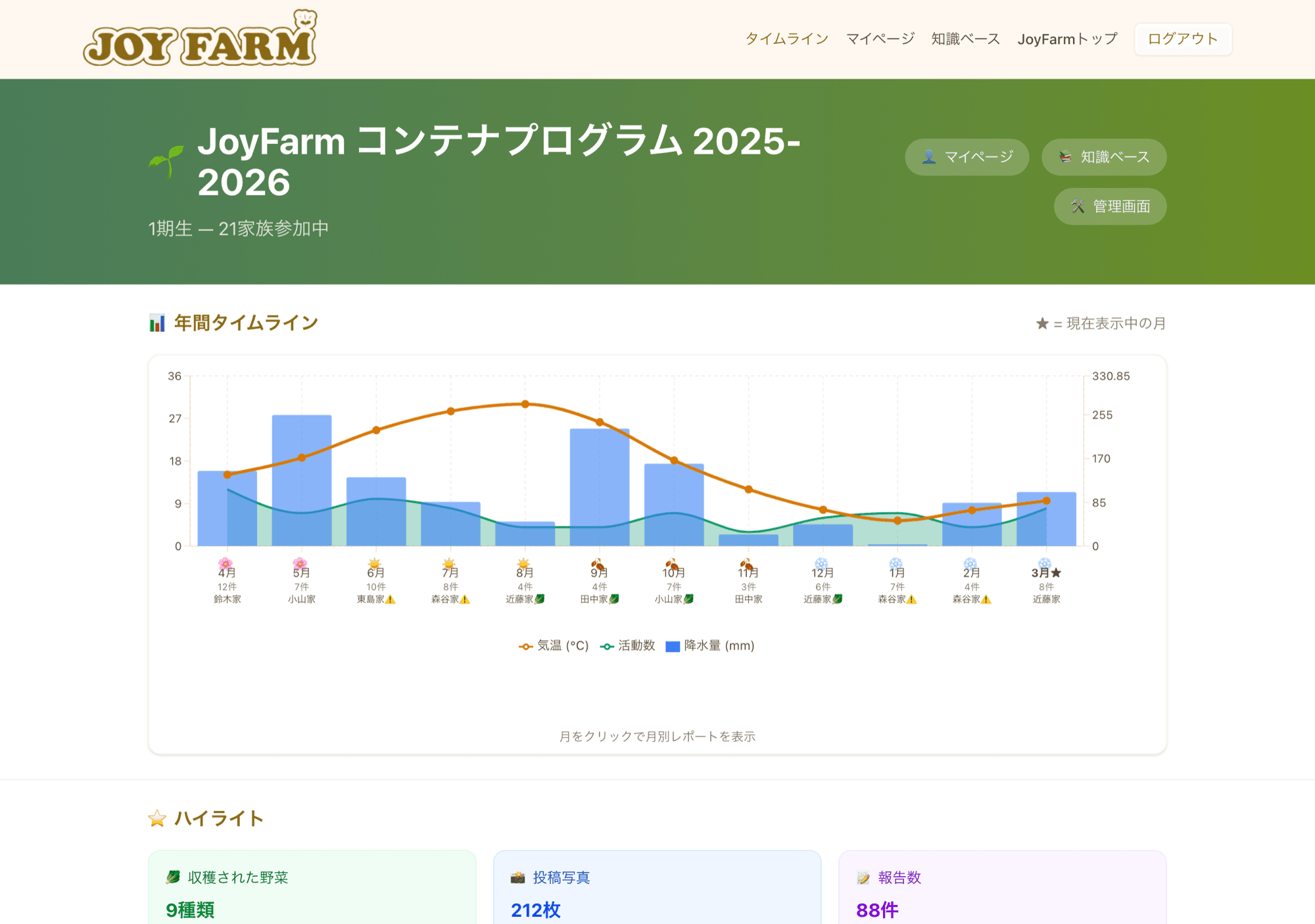
Task: Open マイページ in top navigation
Action: point(880,39)
